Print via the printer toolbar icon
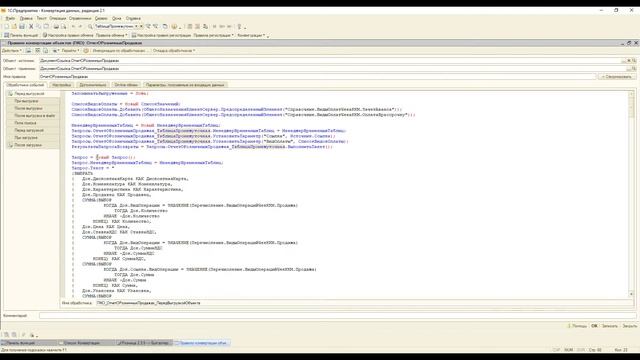This screenshot has width=640, height=360. click(56, 27)
